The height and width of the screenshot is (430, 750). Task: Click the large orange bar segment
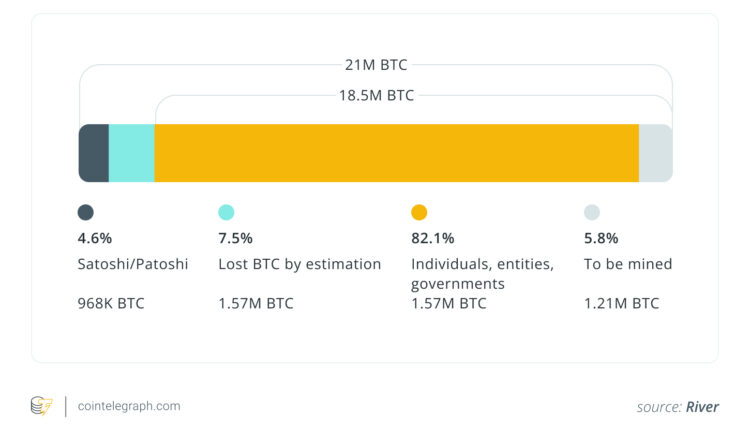[x=396, y=153]
